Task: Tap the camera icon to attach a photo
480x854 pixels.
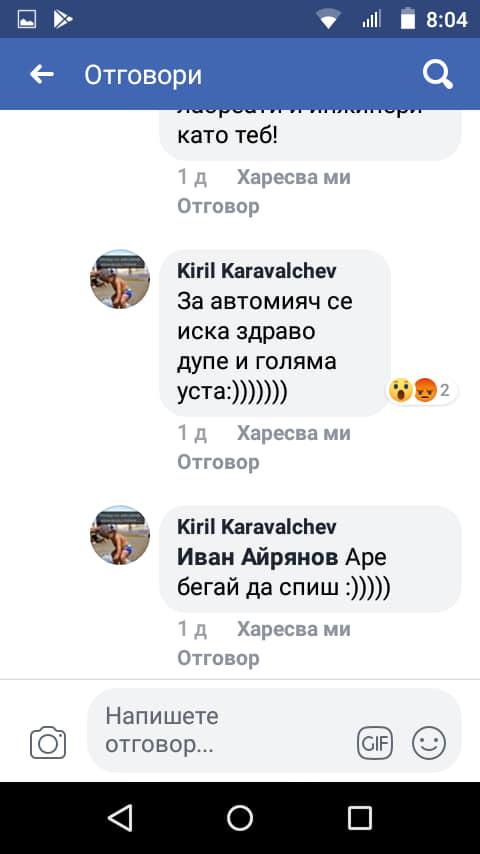Action: point(48,742)
